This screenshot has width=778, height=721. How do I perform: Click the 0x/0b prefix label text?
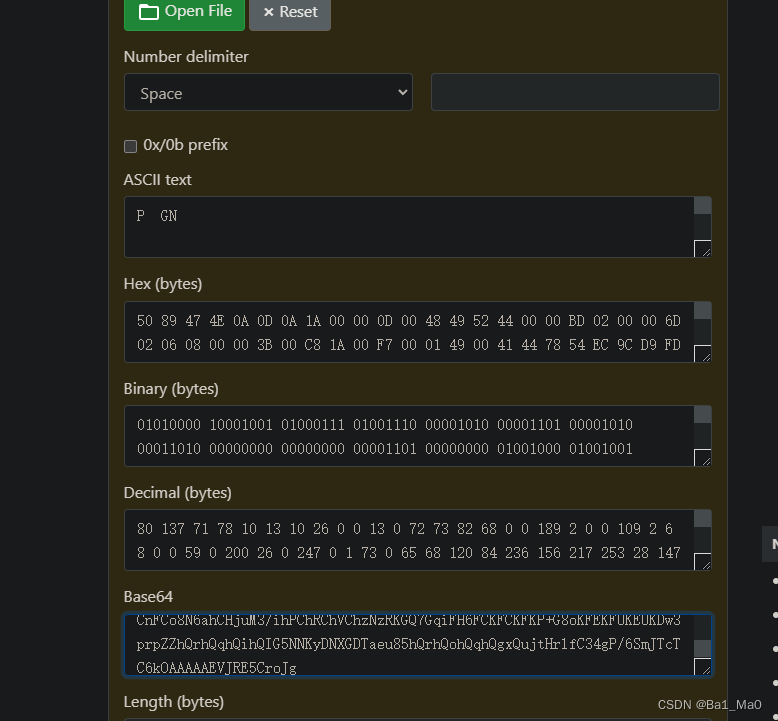[186, 145]
